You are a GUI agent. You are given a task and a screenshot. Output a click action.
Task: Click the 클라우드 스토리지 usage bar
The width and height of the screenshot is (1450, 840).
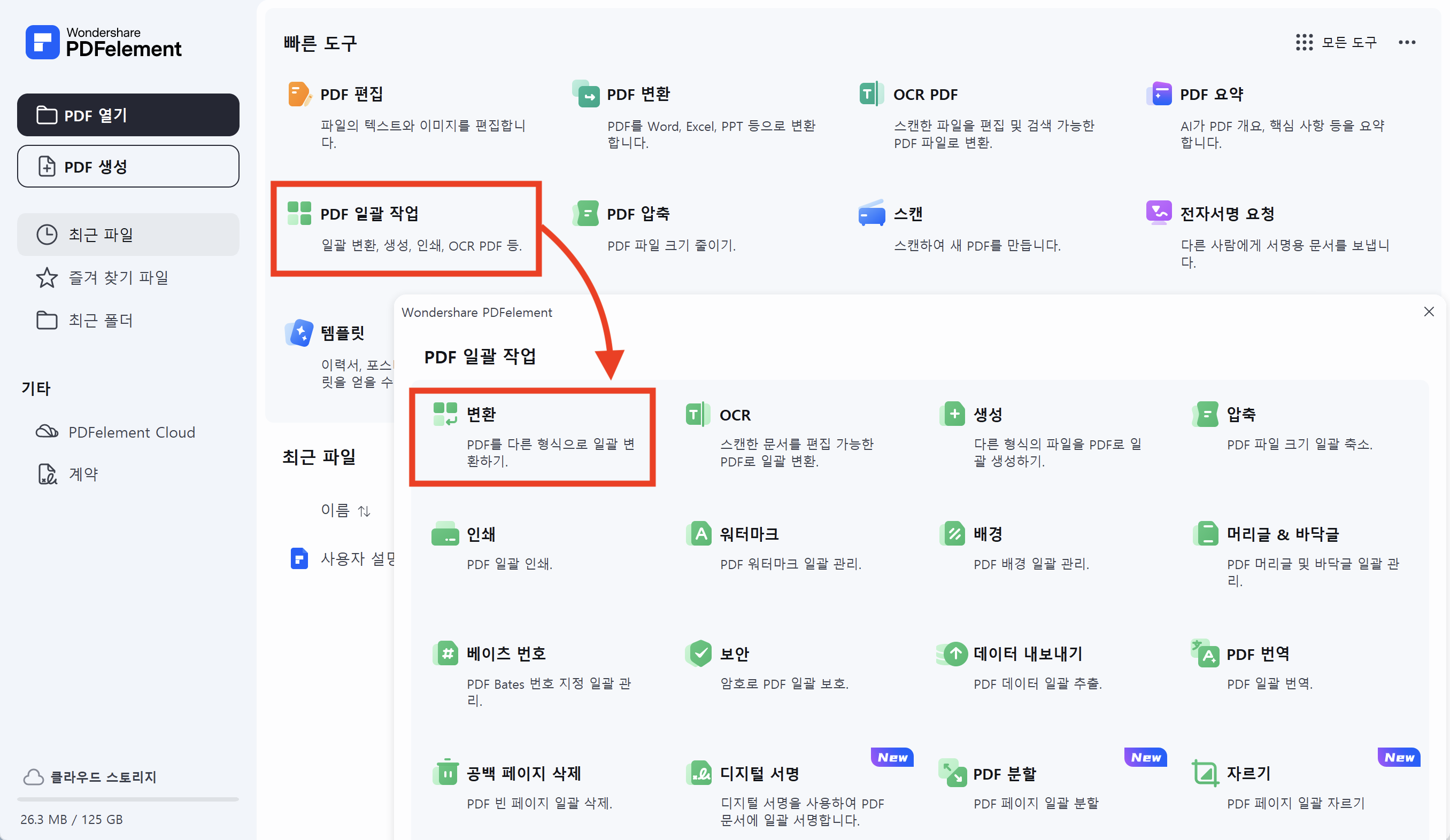click(x=128, y=799)
